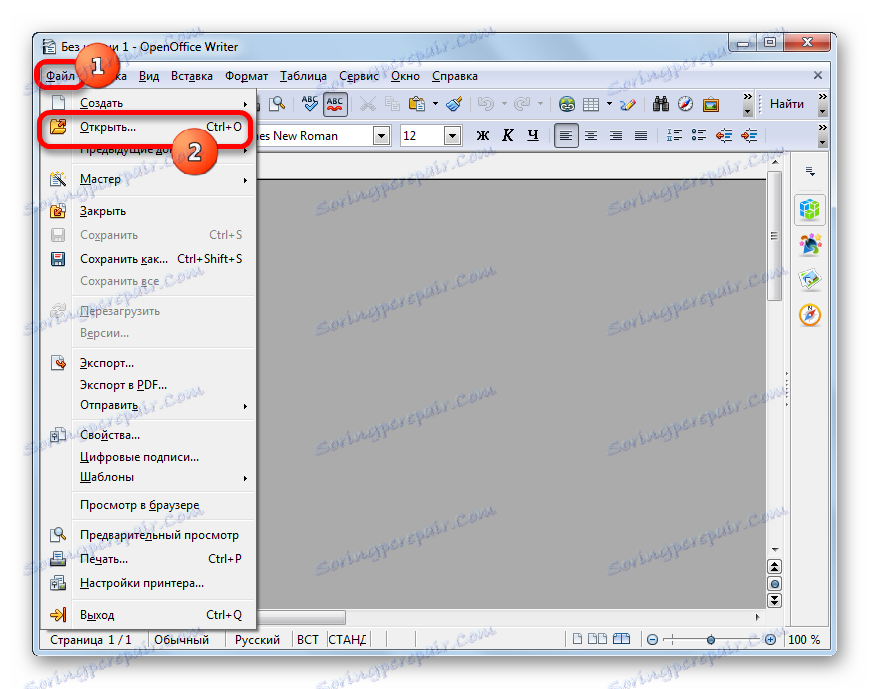Open the Вставка menu
This screenshot has height=689, width=870.
click(191, 77)
